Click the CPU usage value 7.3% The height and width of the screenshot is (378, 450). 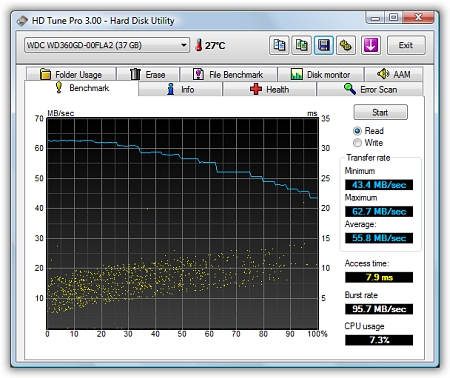(379, 340)
